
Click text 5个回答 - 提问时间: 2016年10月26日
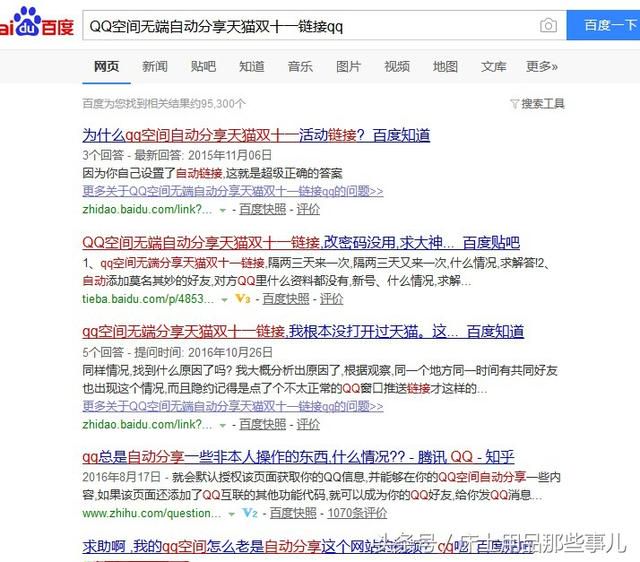[x=178, y=352]
